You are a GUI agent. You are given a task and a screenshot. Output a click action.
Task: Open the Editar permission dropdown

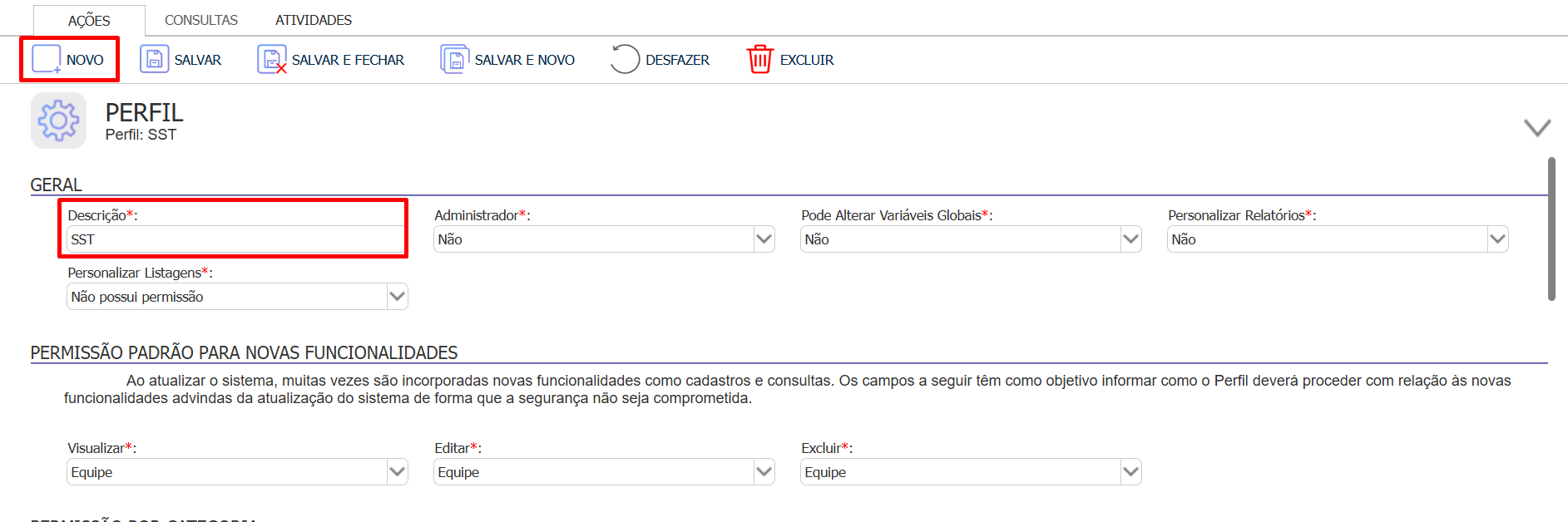(604, 472)
